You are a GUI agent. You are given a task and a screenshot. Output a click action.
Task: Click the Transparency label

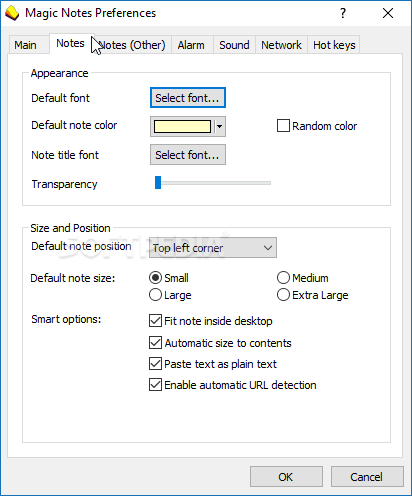tap(64, 184)
